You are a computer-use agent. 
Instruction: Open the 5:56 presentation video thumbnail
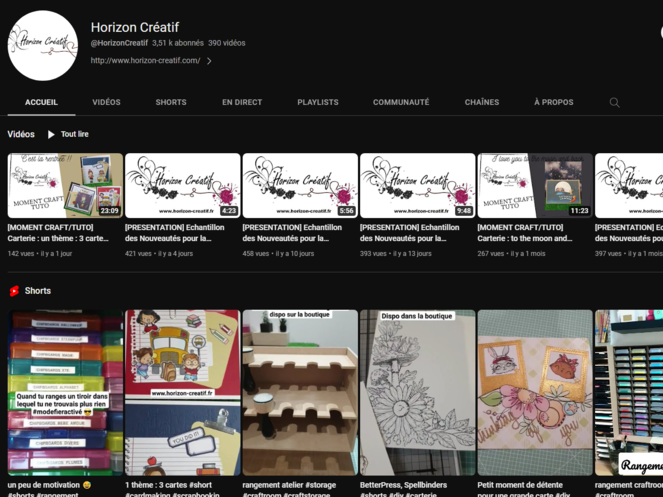pos(300,186)
